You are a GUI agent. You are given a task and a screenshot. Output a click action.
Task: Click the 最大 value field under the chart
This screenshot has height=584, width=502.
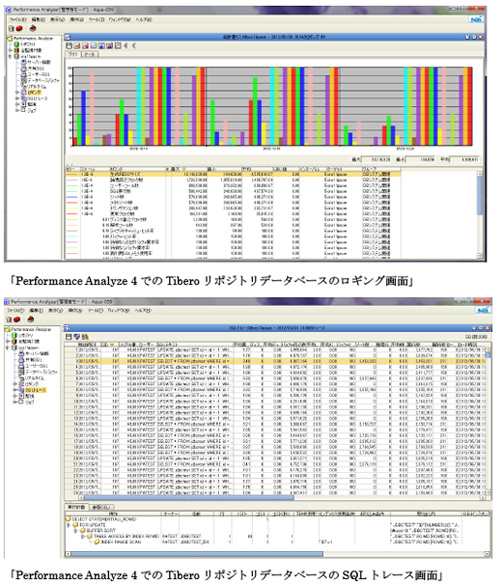tap(376, 159)
